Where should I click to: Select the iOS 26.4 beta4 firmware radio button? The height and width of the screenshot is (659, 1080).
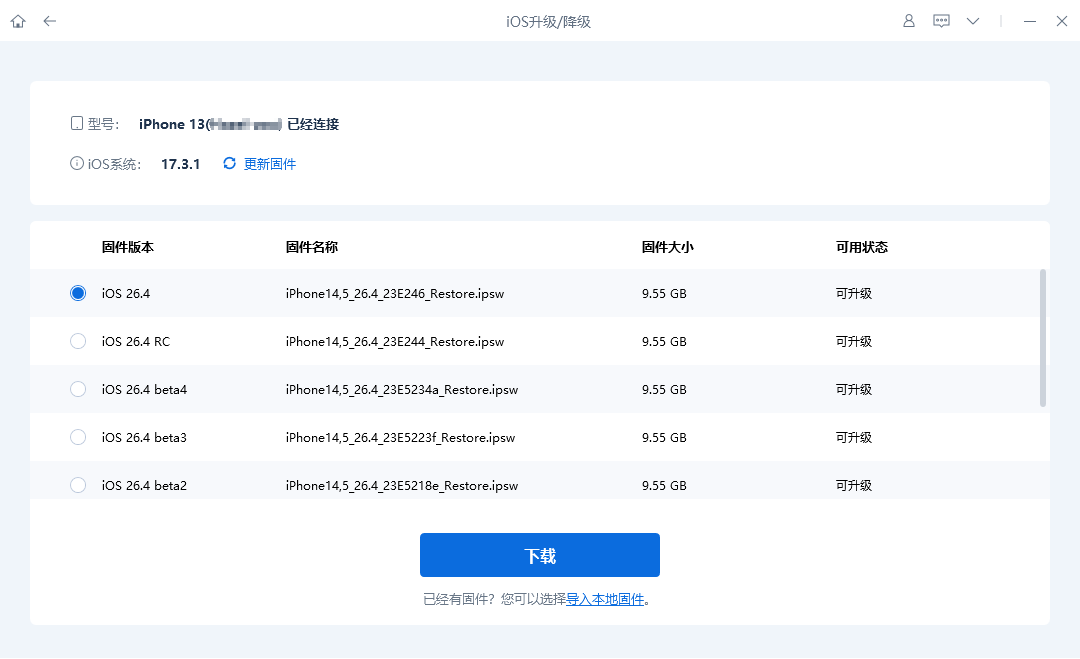click(78, 389)
